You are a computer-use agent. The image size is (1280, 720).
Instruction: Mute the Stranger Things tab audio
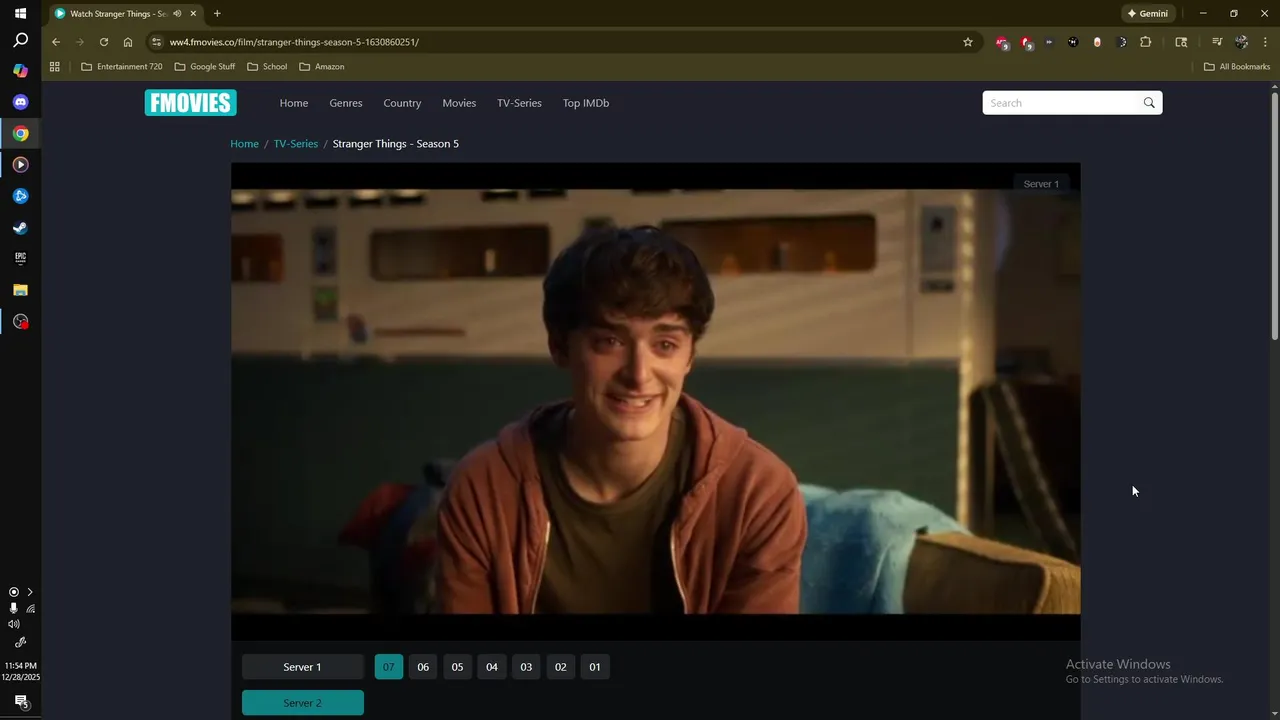point(177,13)
